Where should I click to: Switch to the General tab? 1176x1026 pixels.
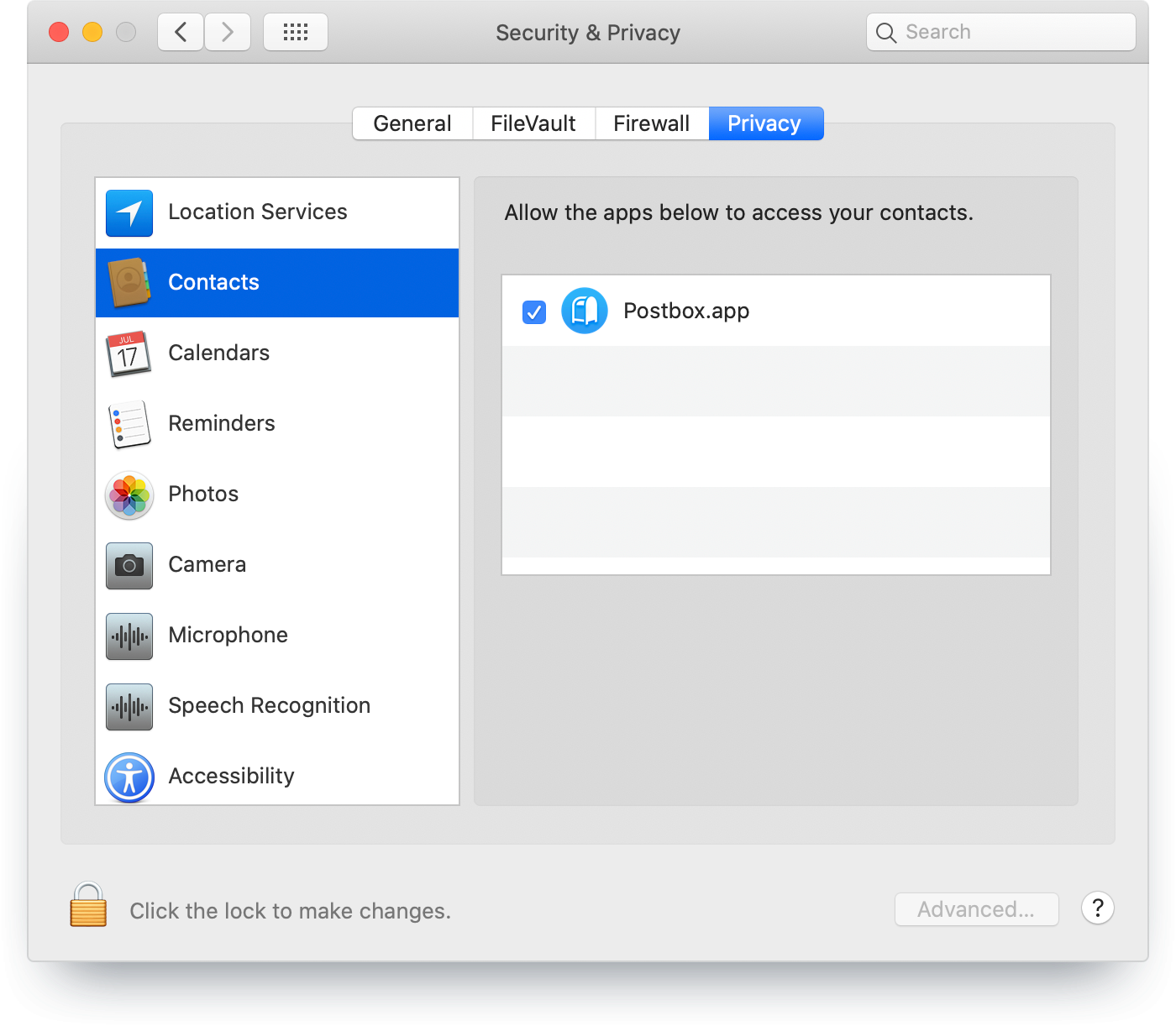pos(412,123)
